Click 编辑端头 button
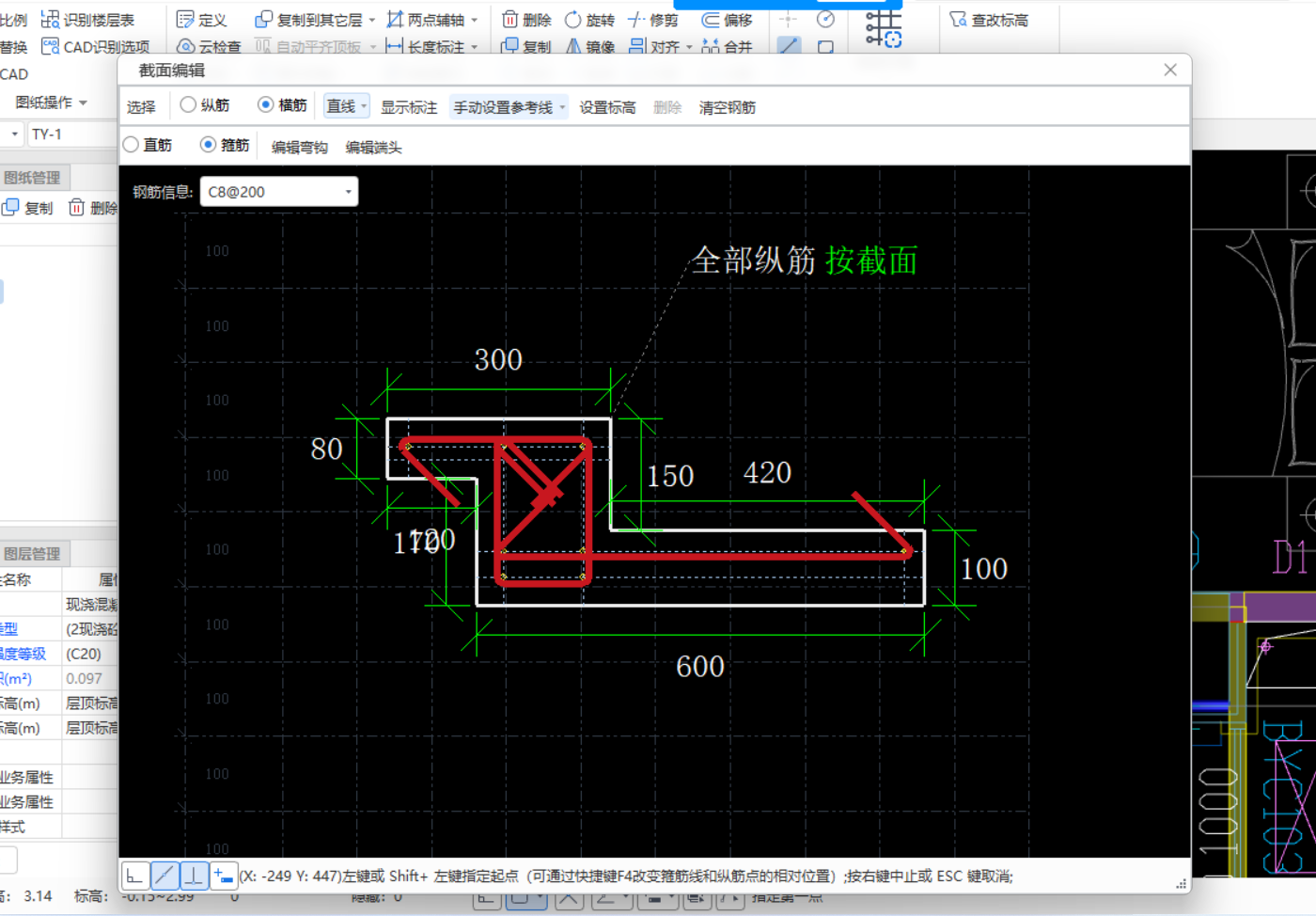This screenshot has height=916, width=1316. (373, 147)
